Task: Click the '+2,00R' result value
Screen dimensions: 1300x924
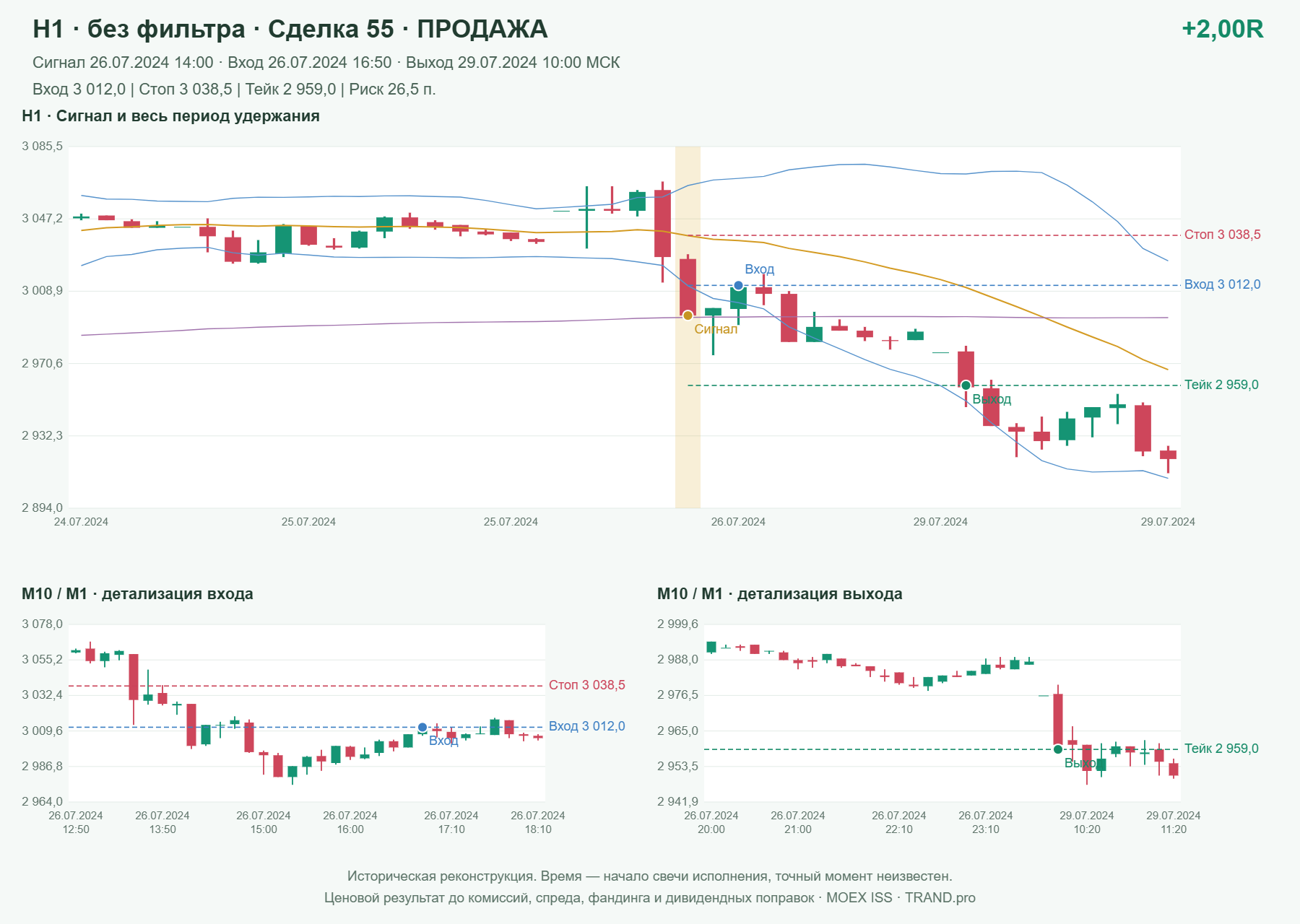Action: [x=1222, y=29]
